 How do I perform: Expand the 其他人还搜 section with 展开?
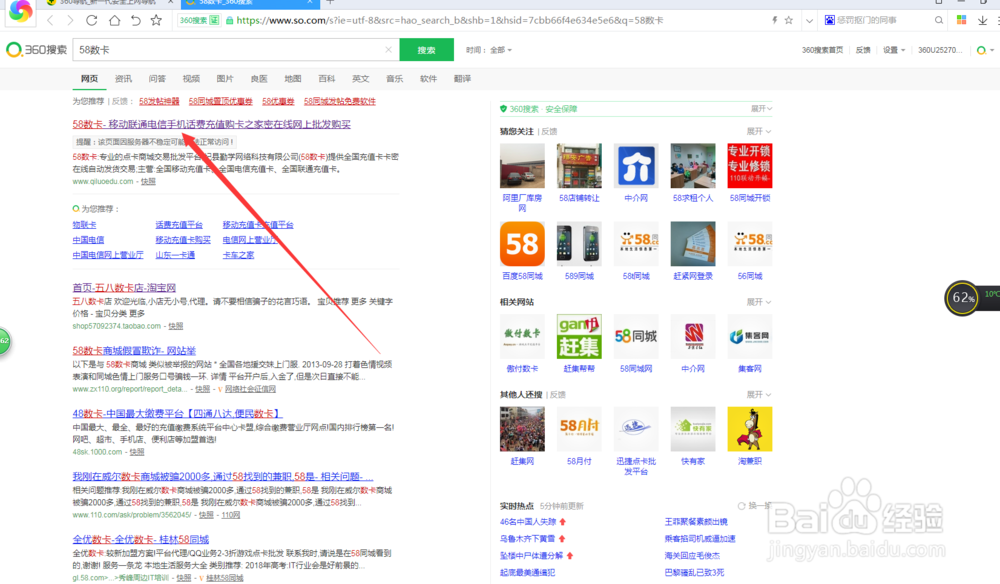click(x=758, y=395)
